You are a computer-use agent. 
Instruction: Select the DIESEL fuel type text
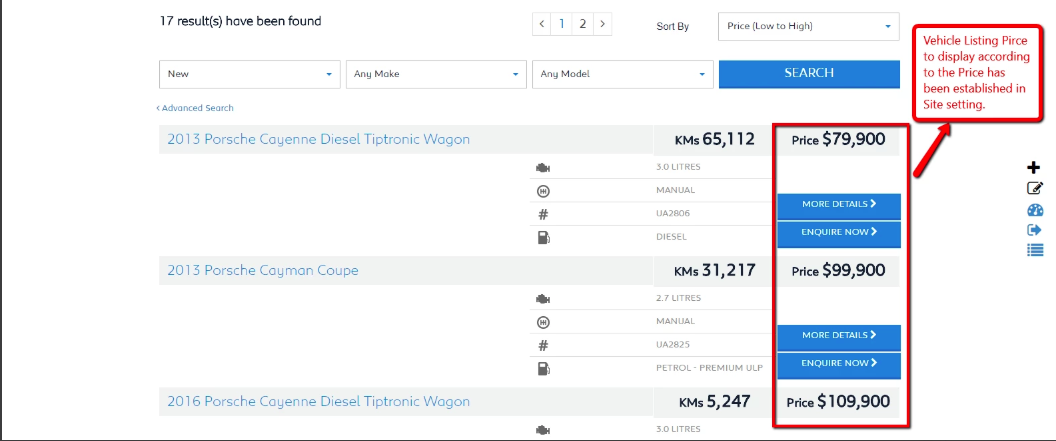[671, 237]
